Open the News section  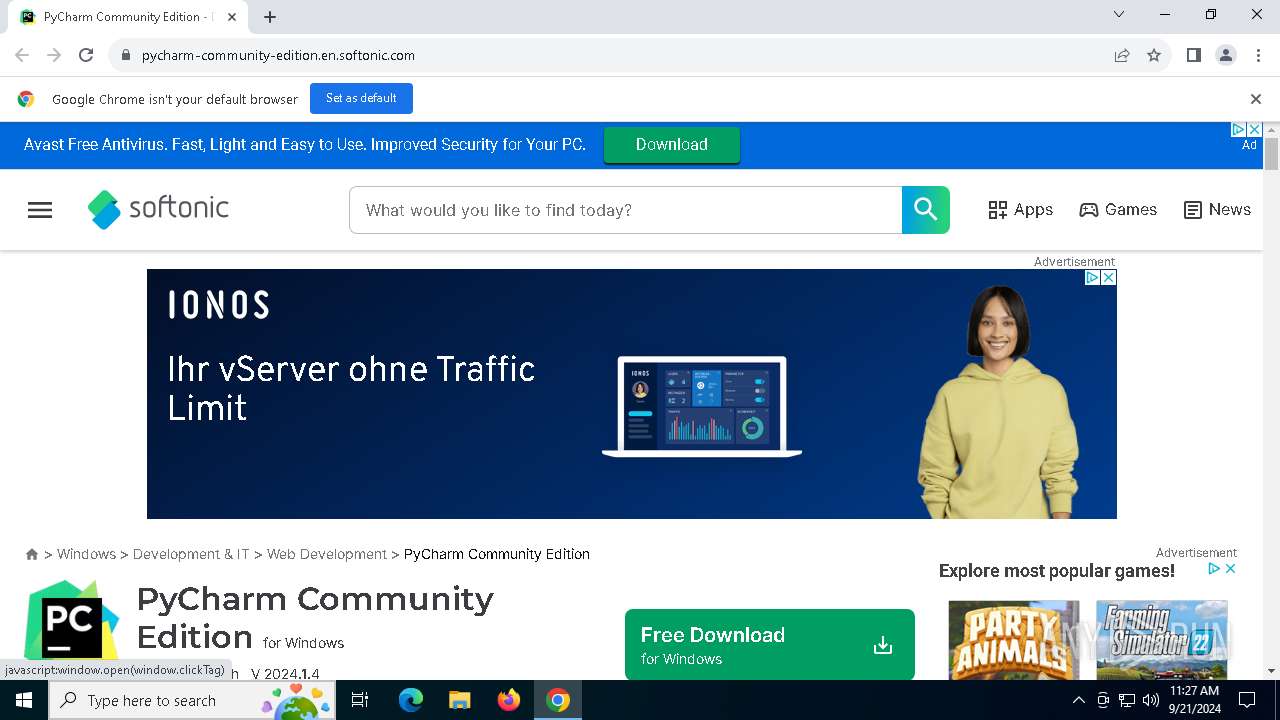(x=1217, y=210)
